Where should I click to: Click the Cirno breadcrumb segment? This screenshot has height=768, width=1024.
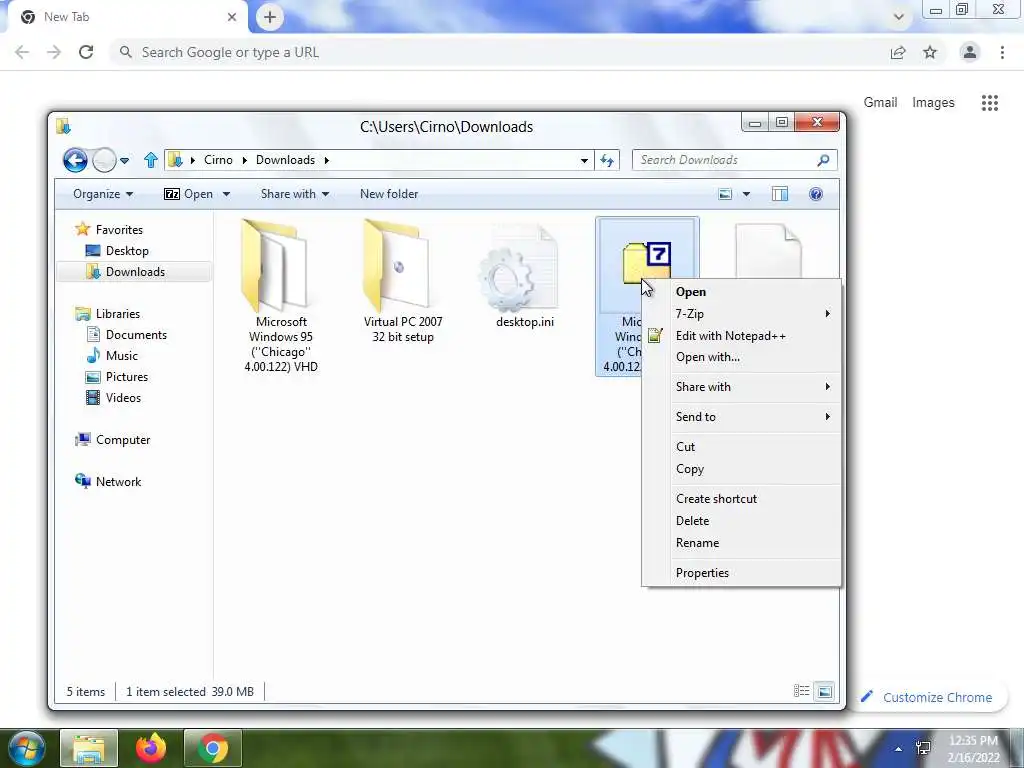218,160
